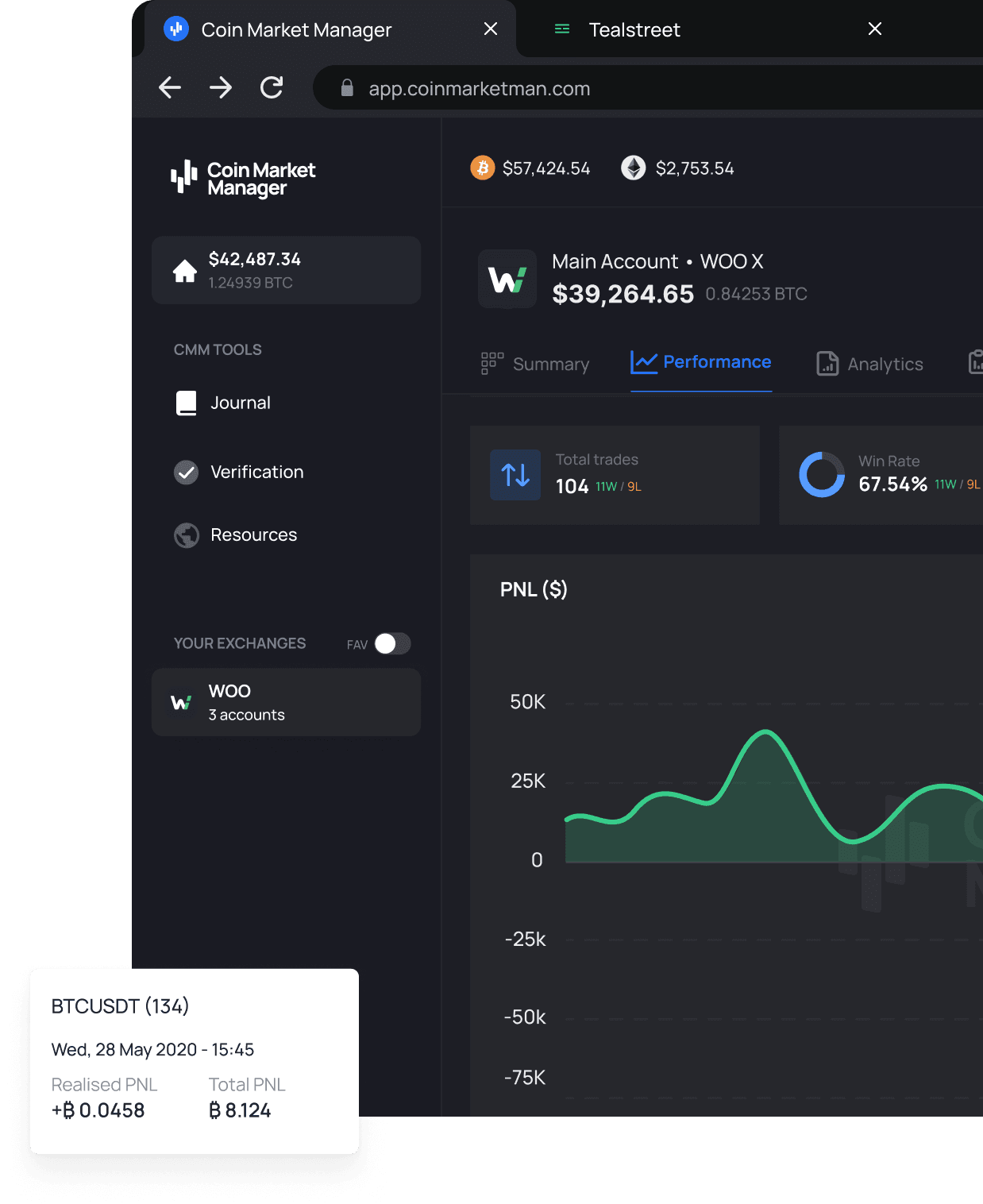
Task: Click the 0.84253 BTC value
Action: (x=756, y=294)
